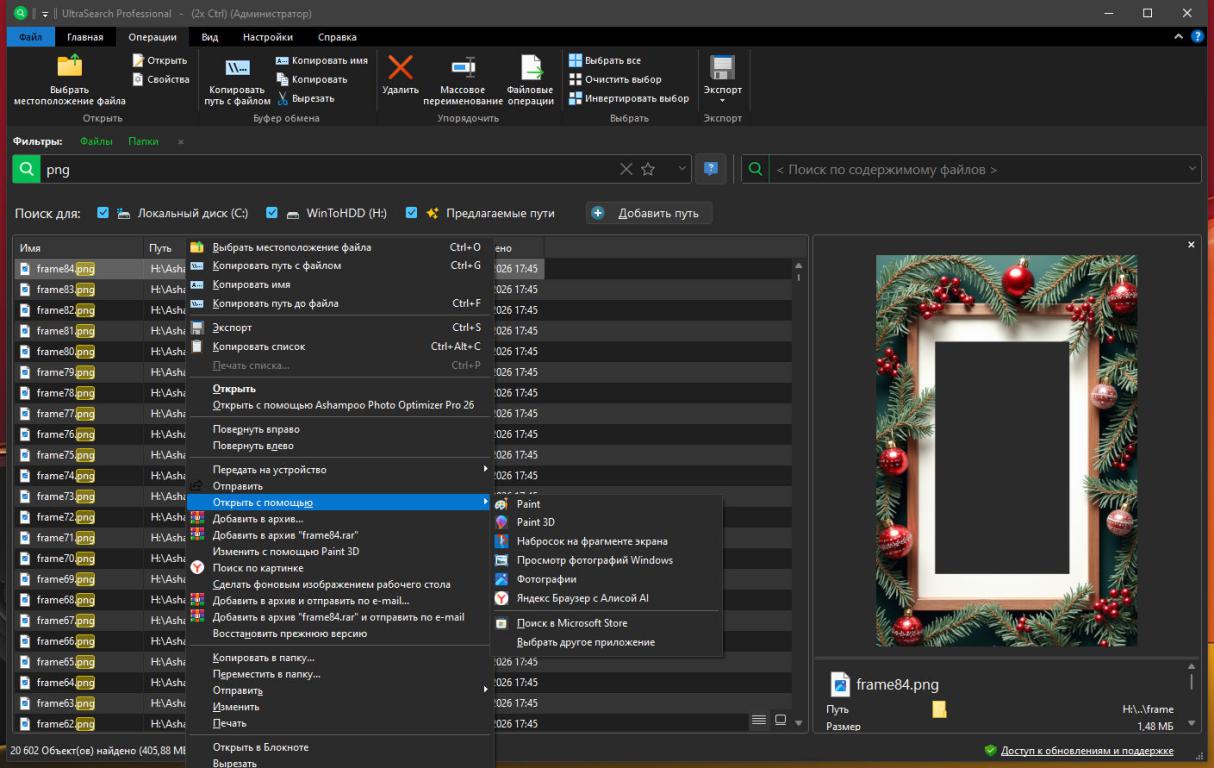Click the blue help book icon
The image size is (1214, 768).
711,169
